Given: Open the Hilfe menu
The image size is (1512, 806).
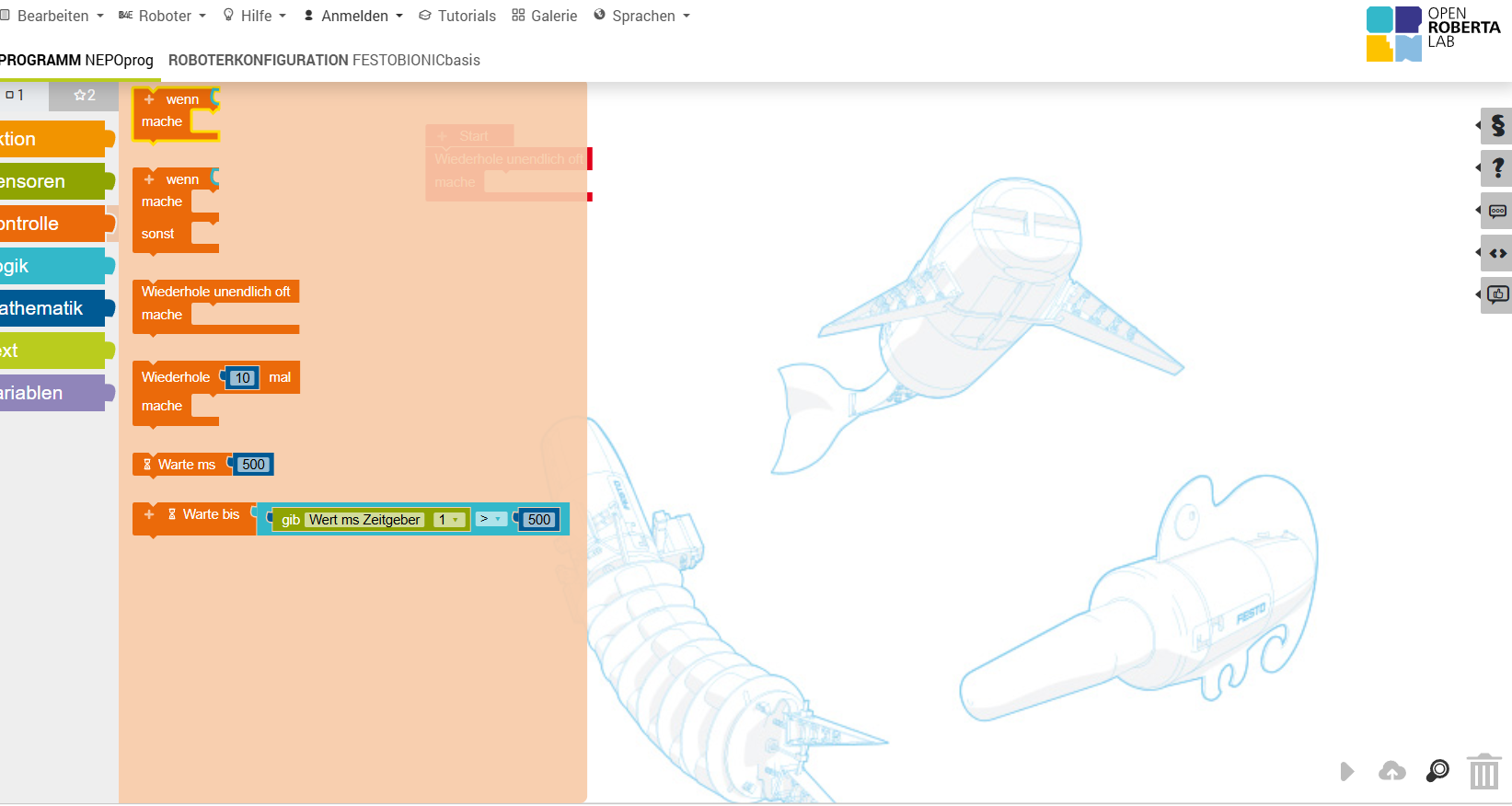Looking at the screenshot, I should click(x=255, y=16).
